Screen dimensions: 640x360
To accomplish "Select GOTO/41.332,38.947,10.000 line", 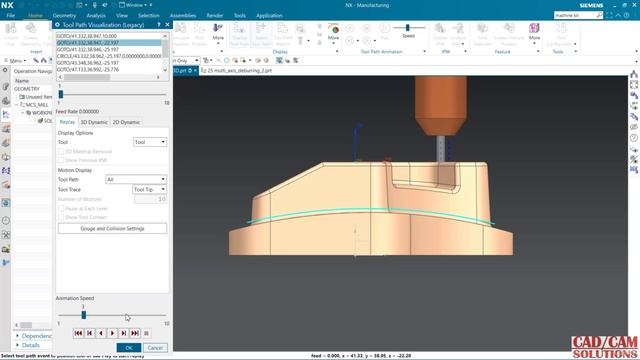I will pos(109,36).
